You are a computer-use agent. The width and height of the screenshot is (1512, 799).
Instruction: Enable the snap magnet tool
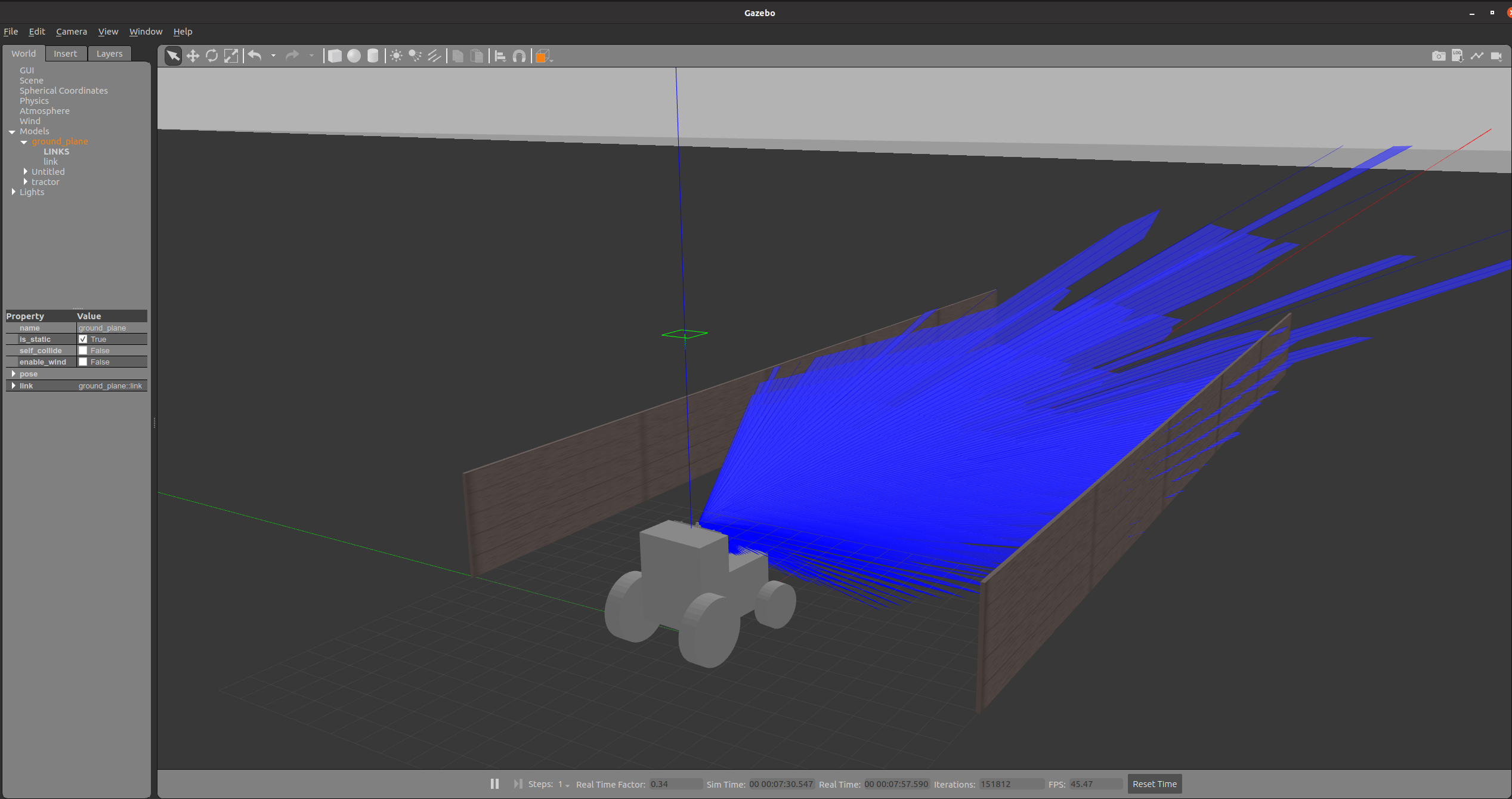(520, 56)
